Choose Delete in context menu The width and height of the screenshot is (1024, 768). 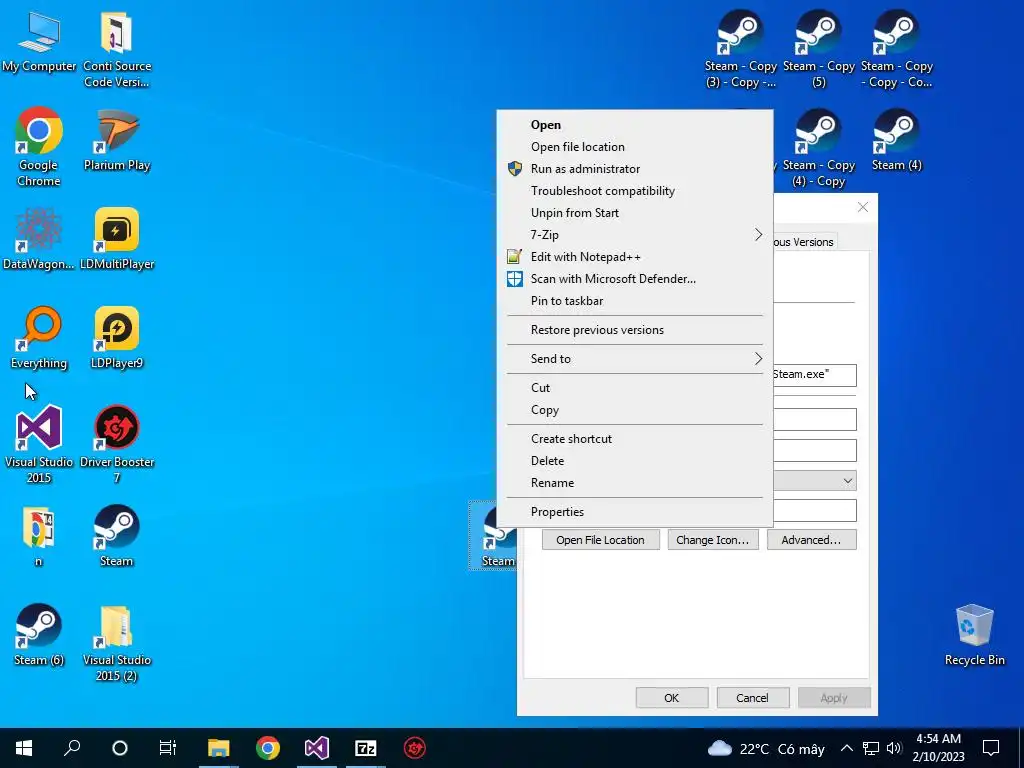pyautogui.click(x=635, y=461)
